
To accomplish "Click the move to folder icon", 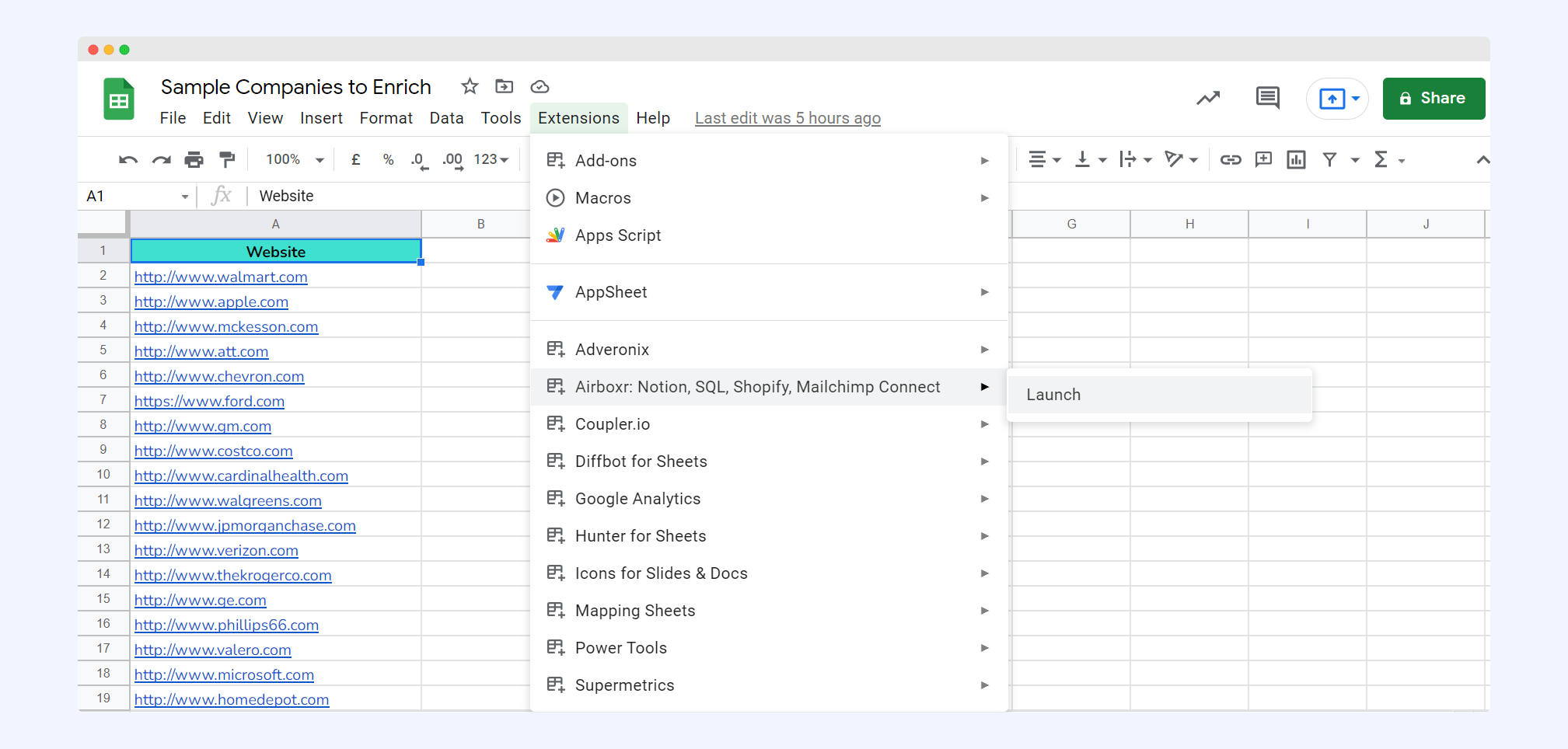I will 505,86.
